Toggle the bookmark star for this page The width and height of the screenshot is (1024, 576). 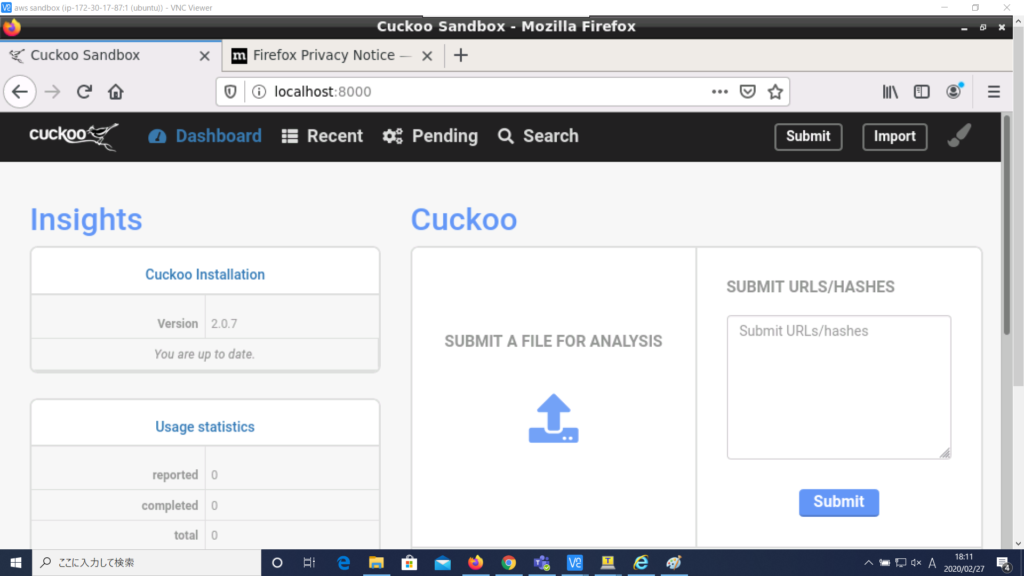(x=776, y=91)
